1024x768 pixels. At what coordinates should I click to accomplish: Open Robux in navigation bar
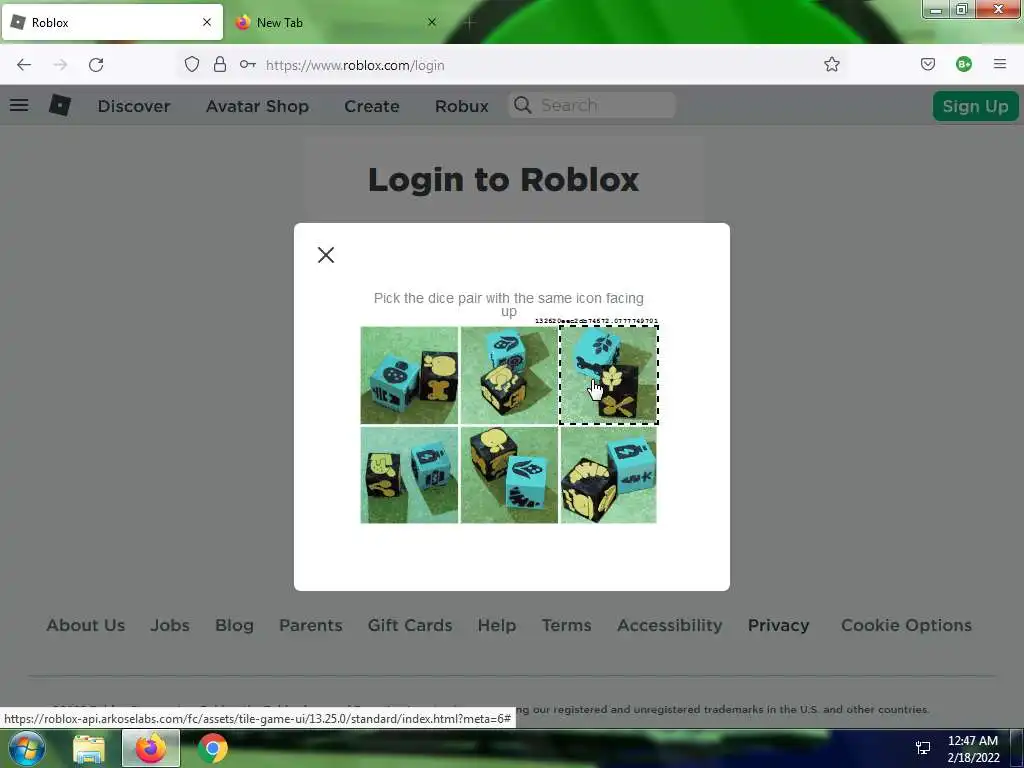pyautogui.click(x=462, y=106)
